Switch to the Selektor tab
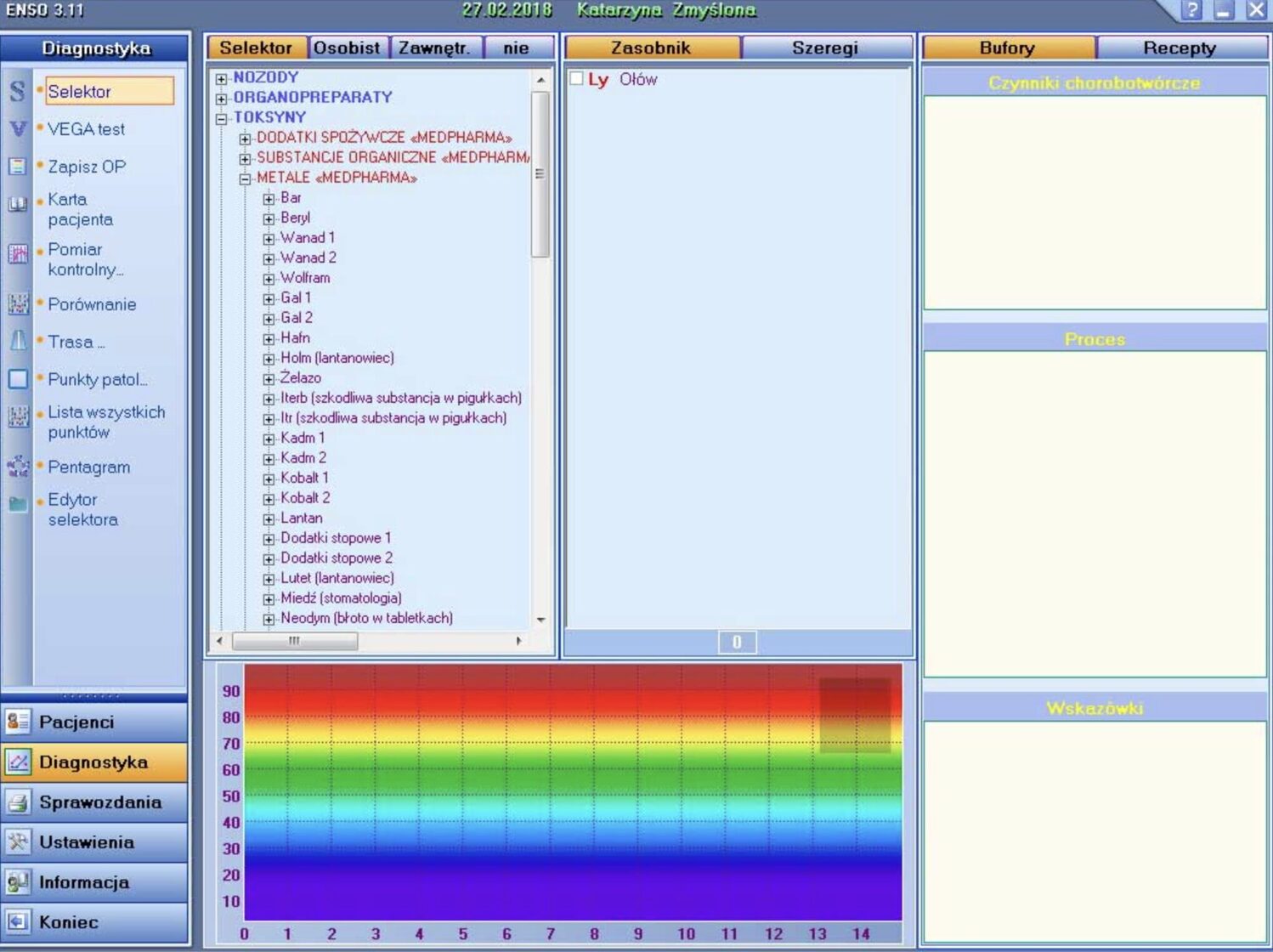 click(257, 48)
